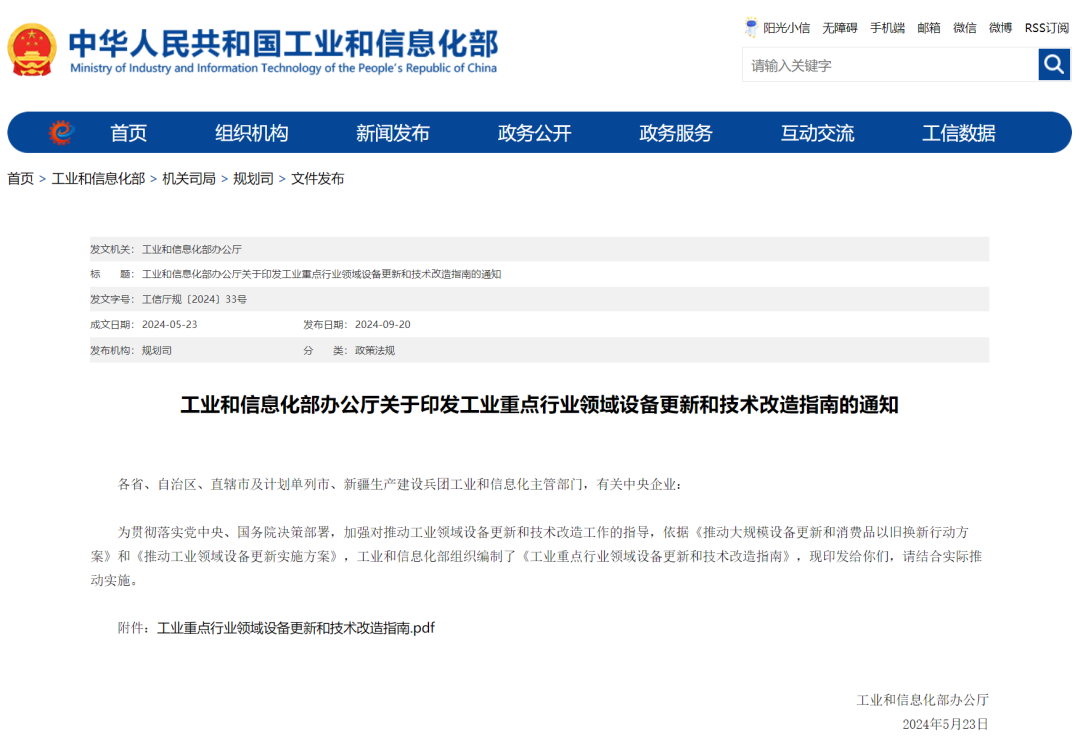Select the mailbox (邮箱) icon

point(927,27)
